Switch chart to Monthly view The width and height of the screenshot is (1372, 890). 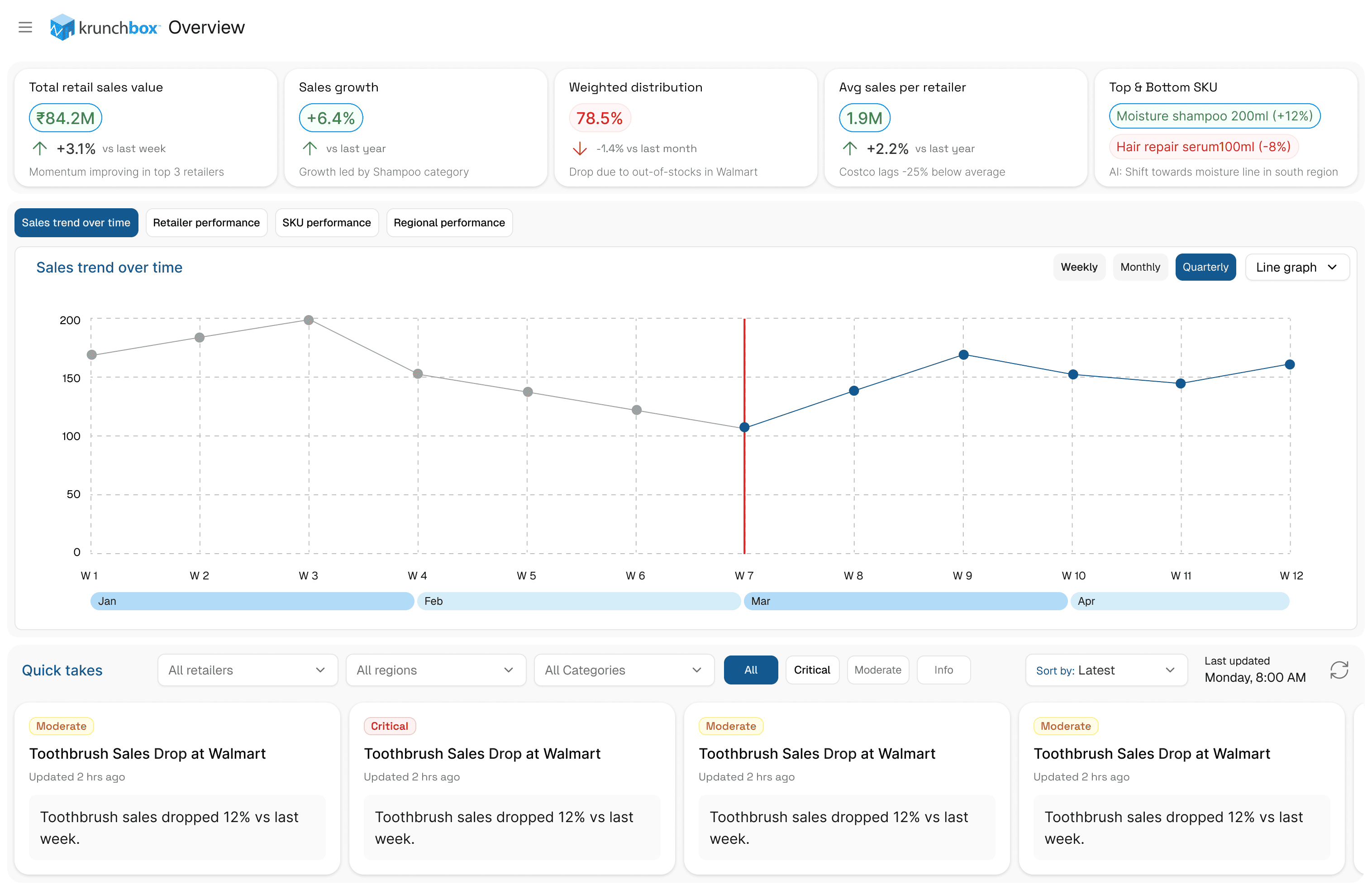click(1140, 267)
